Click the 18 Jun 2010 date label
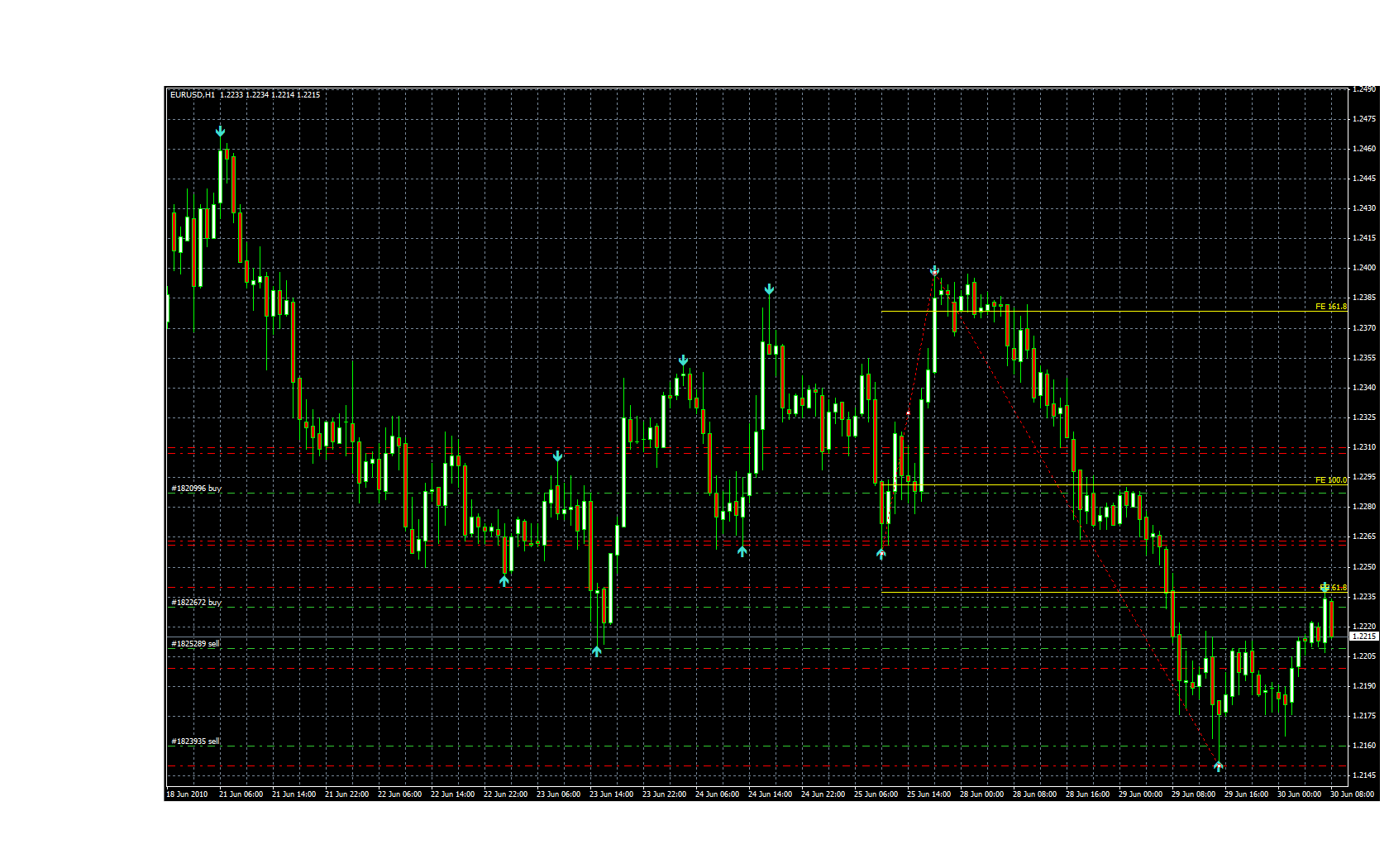Image resolution: width=1389 pixels, height=868 pixels. [187, 794]
